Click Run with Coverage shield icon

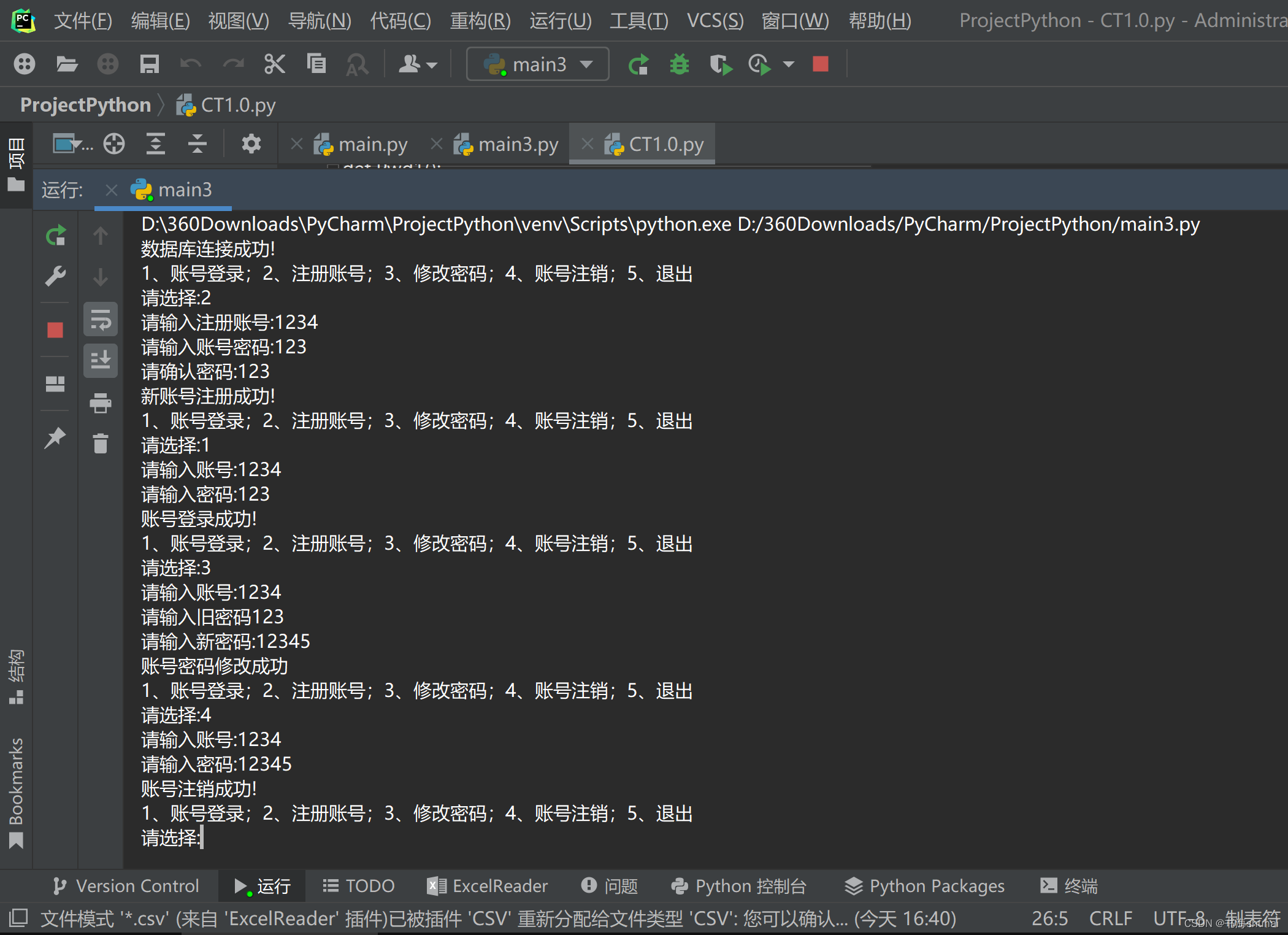[x=721, y=64]
